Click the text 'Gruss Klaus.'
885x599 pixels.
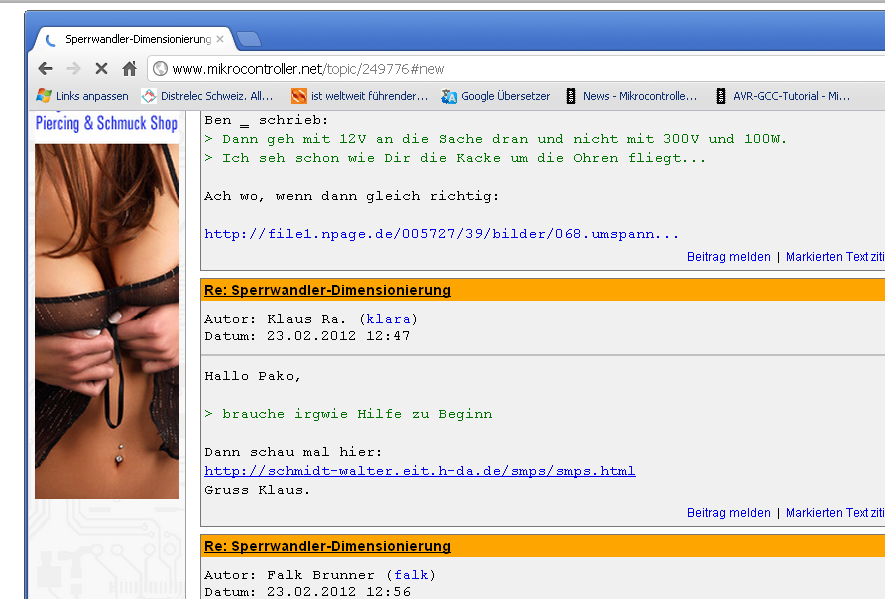coord(257,490)
